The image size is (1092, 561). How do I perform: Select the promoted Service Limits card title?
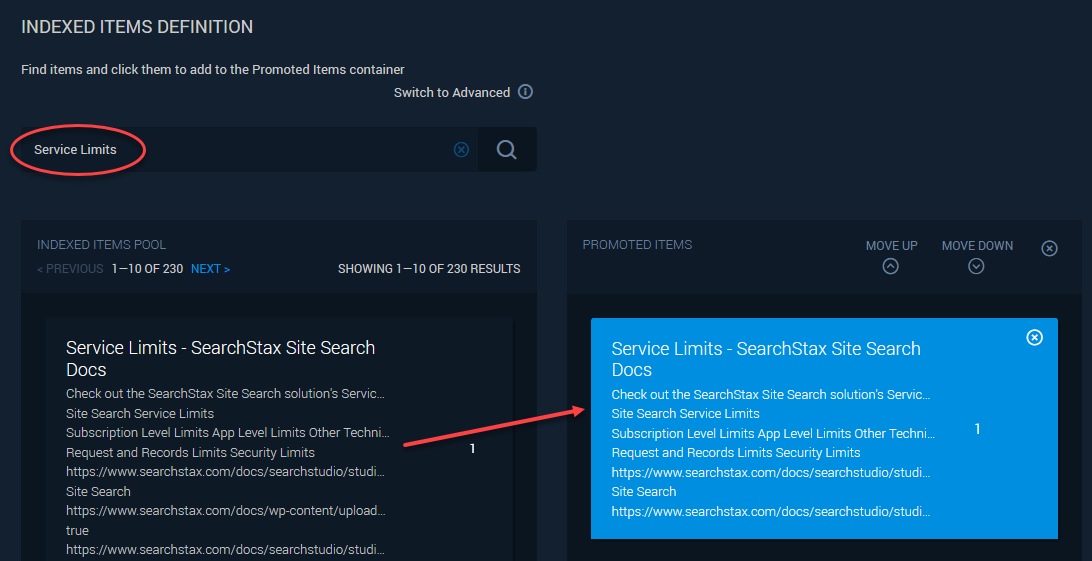[x=766, y=358]
